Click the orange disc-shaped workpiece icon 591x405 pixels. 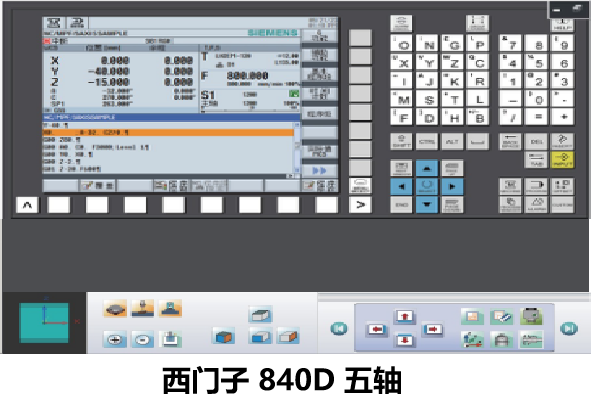click(x=115, y=309)
